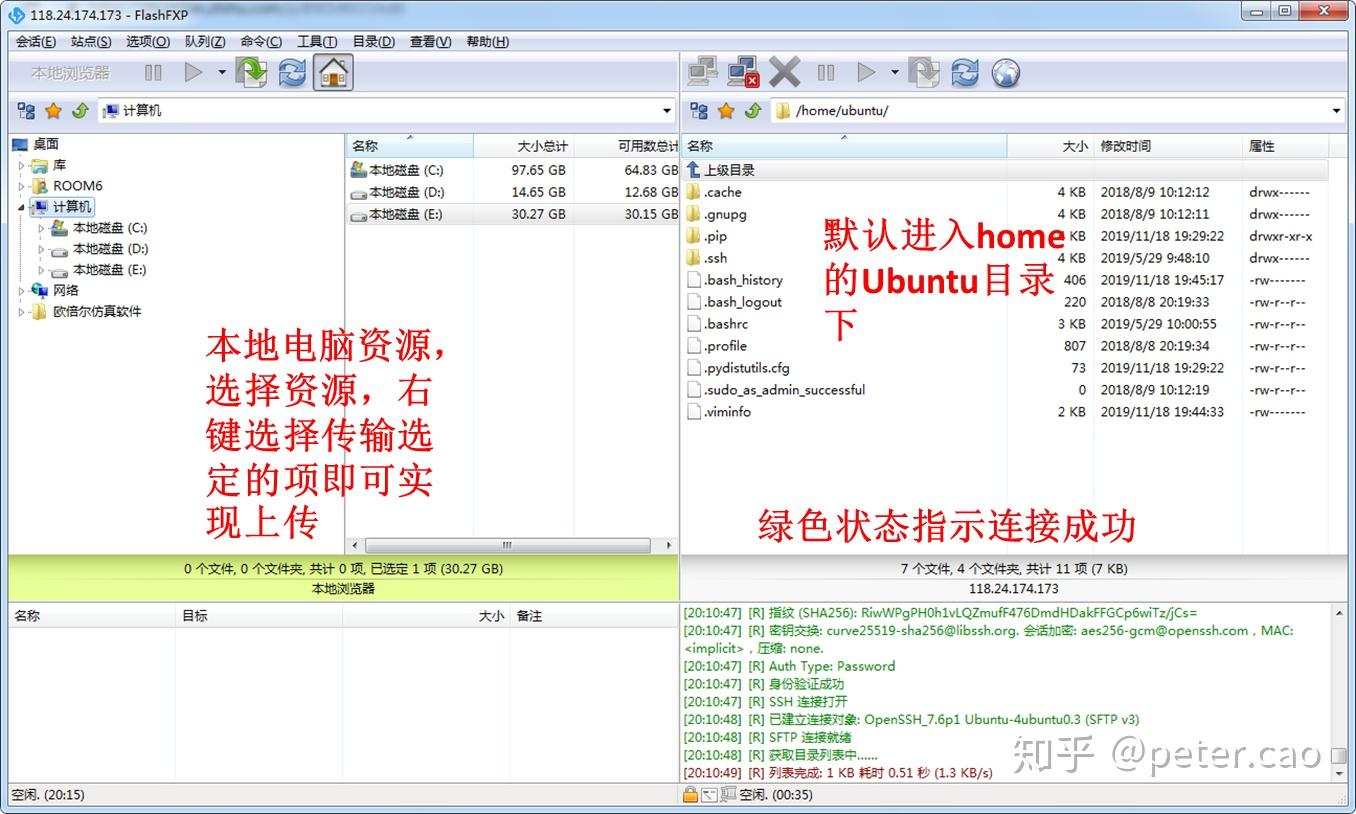The width and height of the screenshot is (1356, 814).
Task: Open the 选项(O) menu
Action: pos(148,41)
